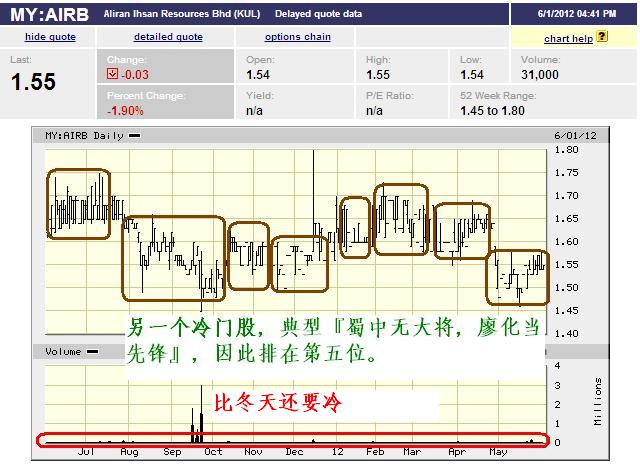Image resolution: width=640 pixels, height=464 pixels.
Task: Click the 1.45 price axis label
Action: [567, 311]
